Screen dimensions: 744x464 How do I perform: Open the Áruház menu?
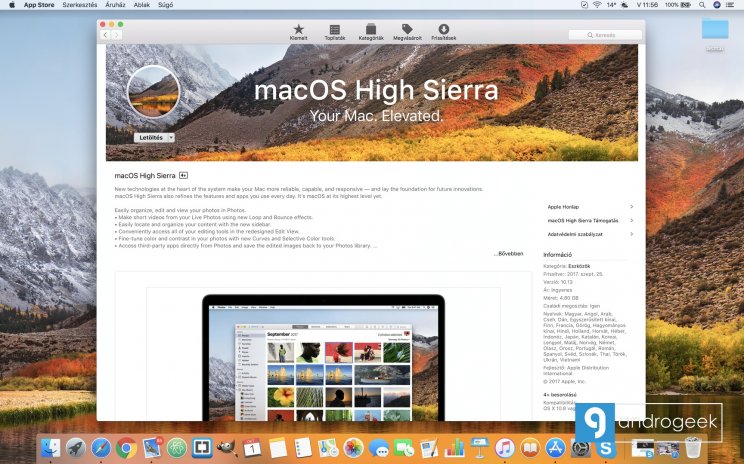[x=115, y=5]
